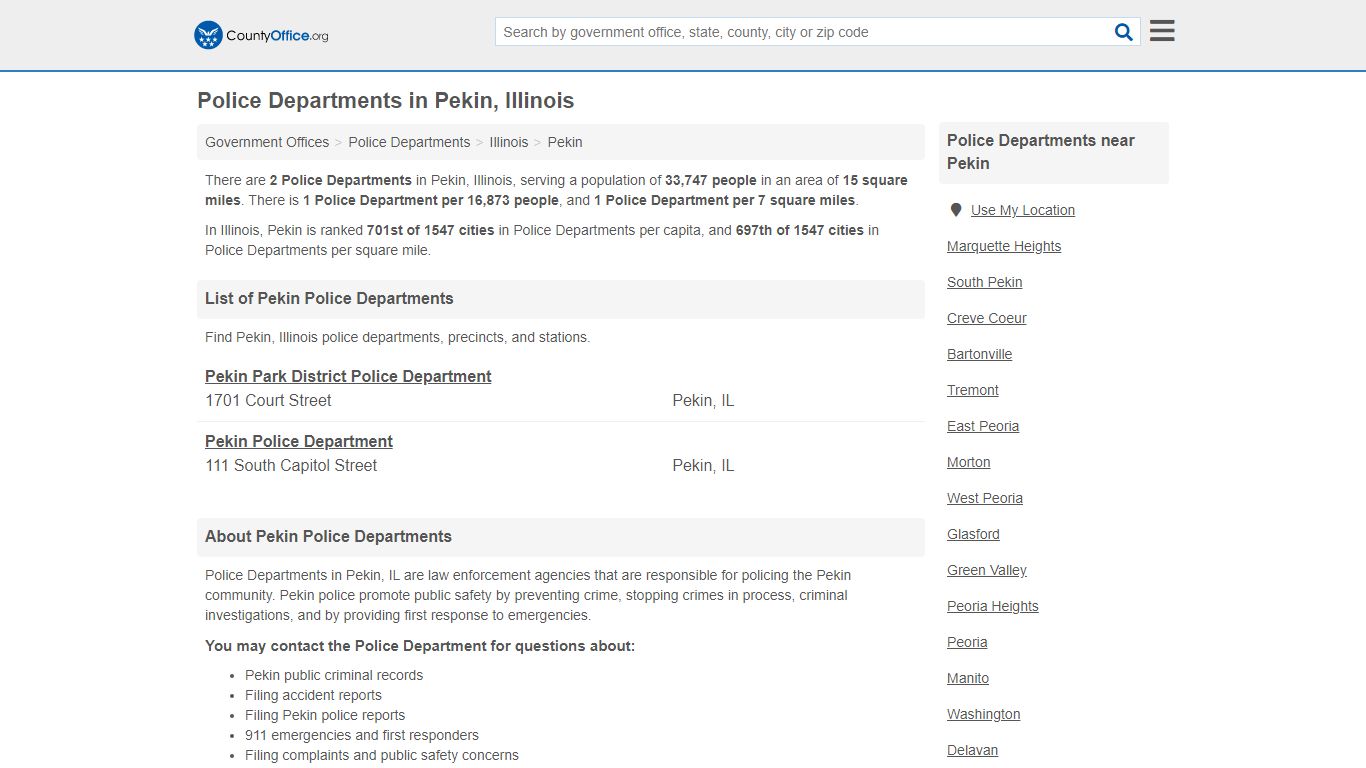Open Illinois breadcrumb link
Image resolution: width=1366 pixels, height=768 pixels.
(x=508, y=142)
